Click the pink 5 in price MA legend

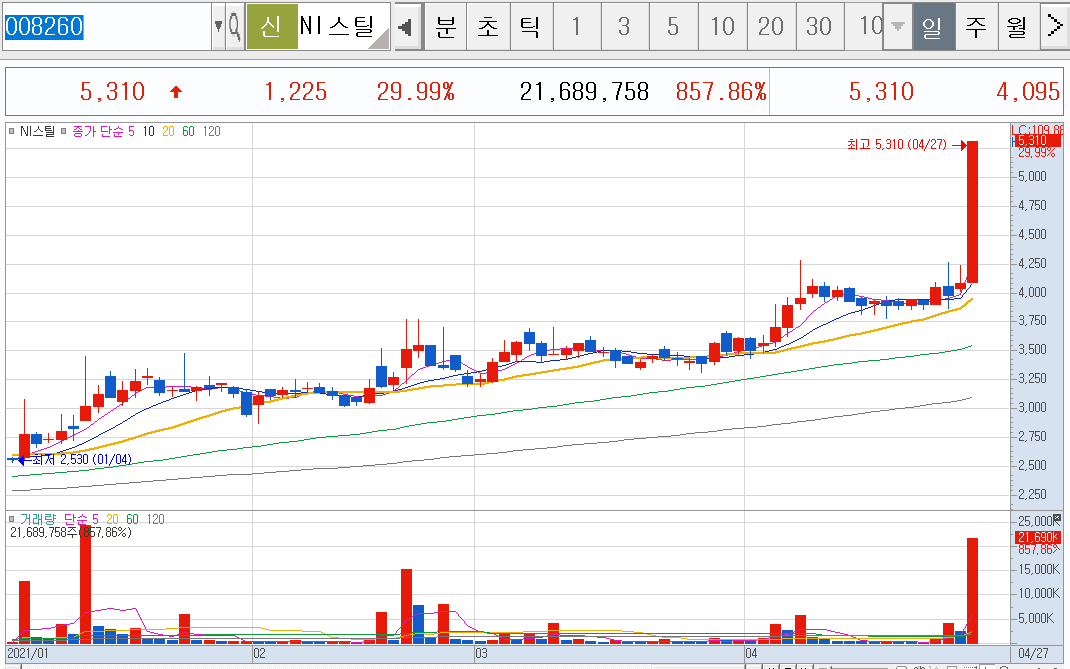[132, 131]
